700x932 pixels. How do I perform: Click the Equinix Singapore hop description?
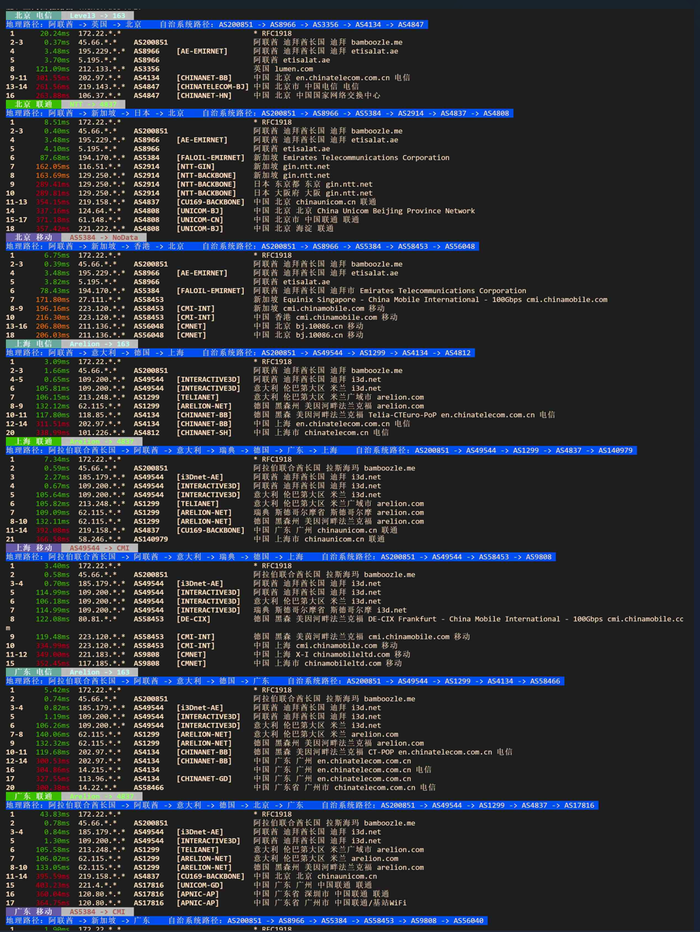(x=445, y=300)
